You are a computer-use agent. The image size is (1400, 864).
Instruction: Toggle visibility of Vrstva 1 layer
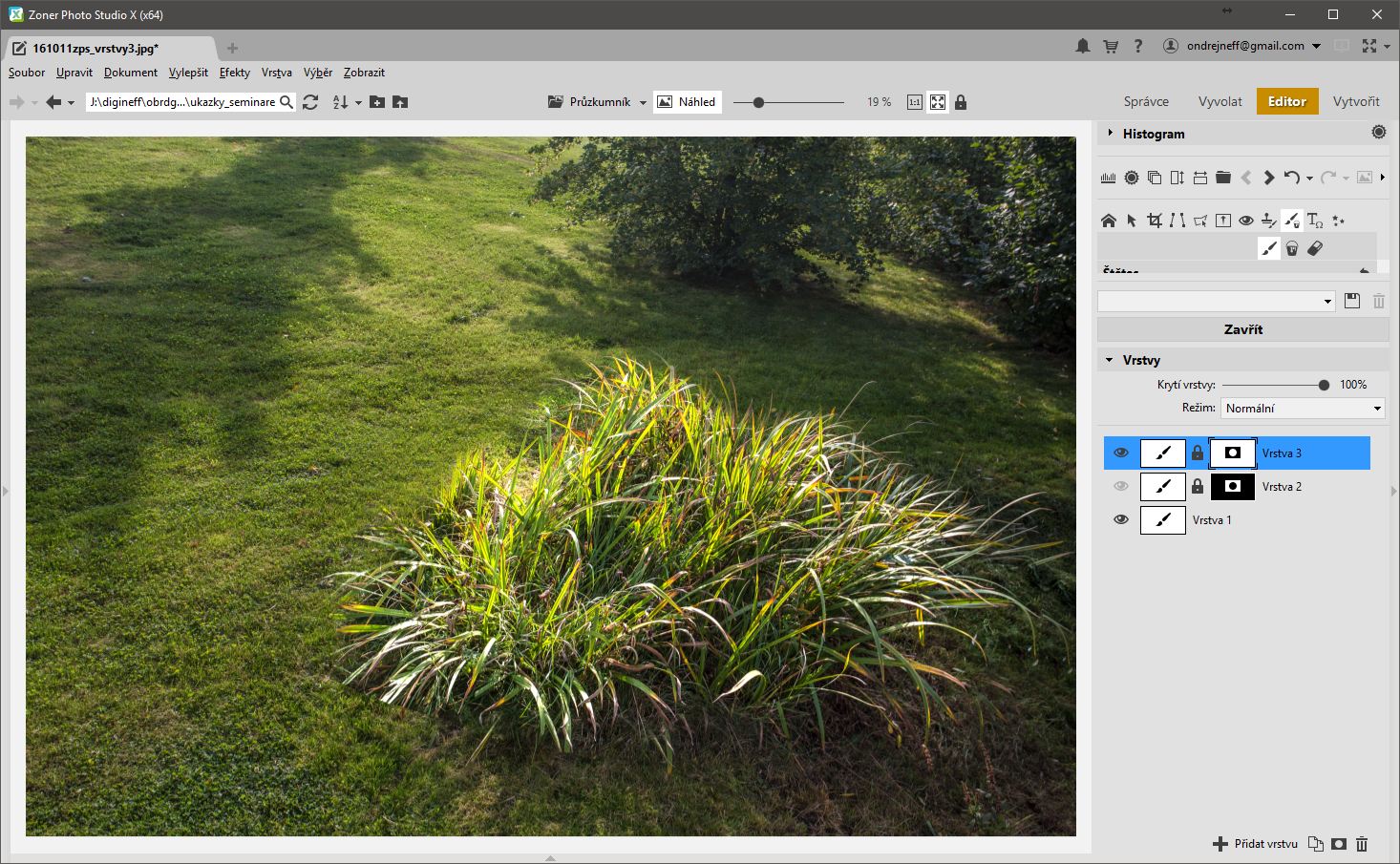1121,520
